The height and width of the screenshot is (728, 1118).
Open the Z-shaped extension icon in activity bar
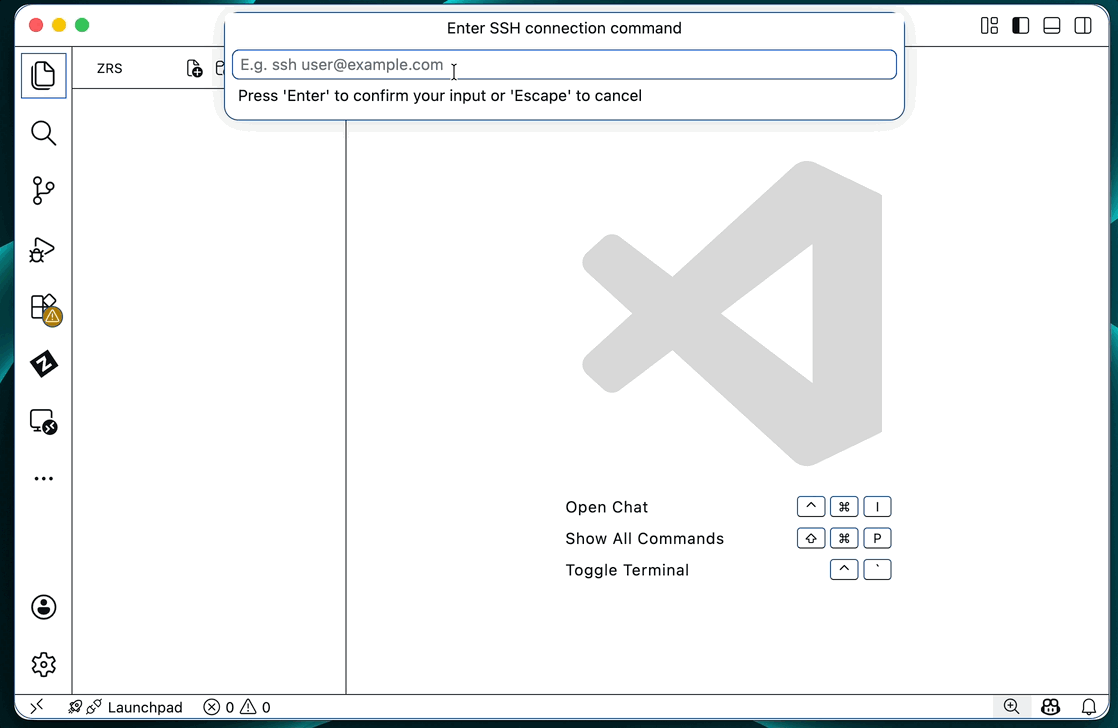tap(43, 364)
